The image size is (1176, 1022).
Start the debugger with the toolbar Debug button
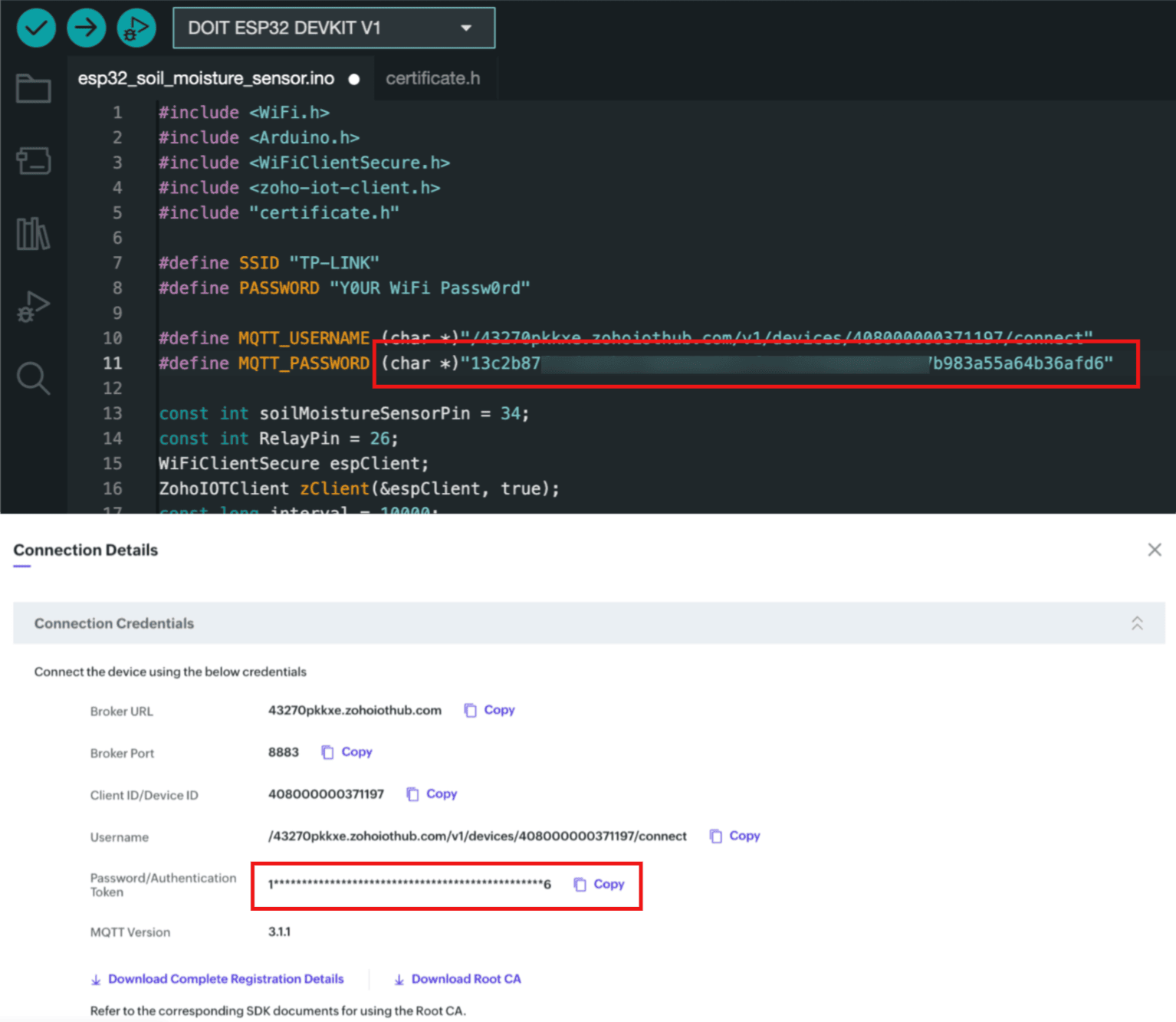pyautogui.click(x=136, y=28)
